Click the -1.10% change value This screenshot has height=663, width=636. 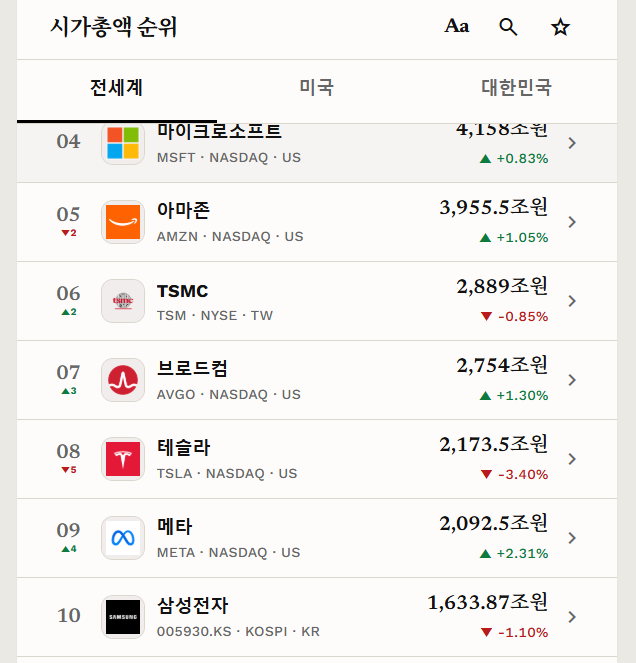click(523, 633)
